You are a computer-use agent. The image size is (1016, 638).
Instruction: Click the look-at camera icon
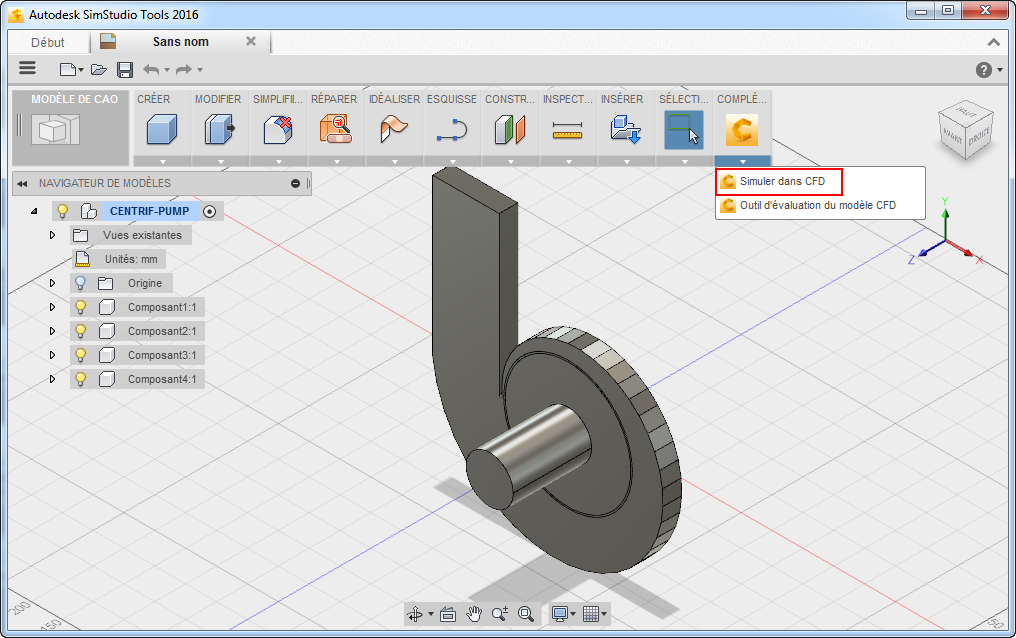448,614
